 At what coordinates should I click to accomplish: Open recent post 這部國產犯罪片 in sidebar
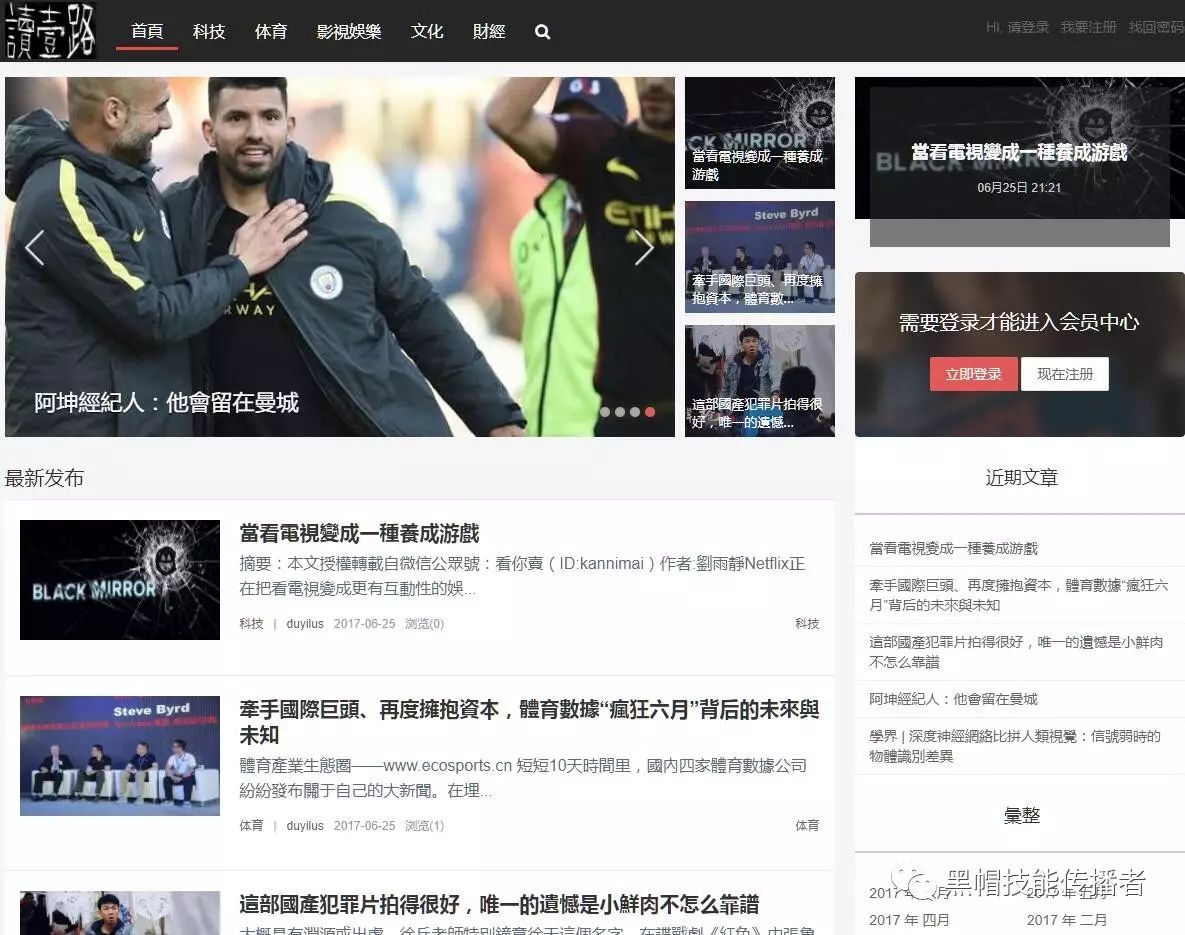tap(1016, 652)
